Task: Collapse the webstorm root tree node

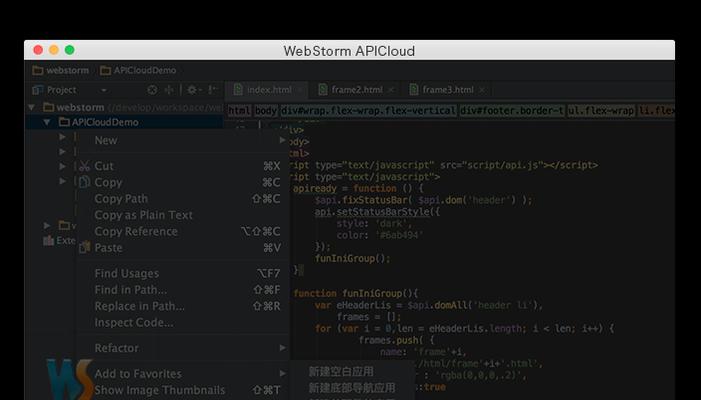Action: (31, 107)
